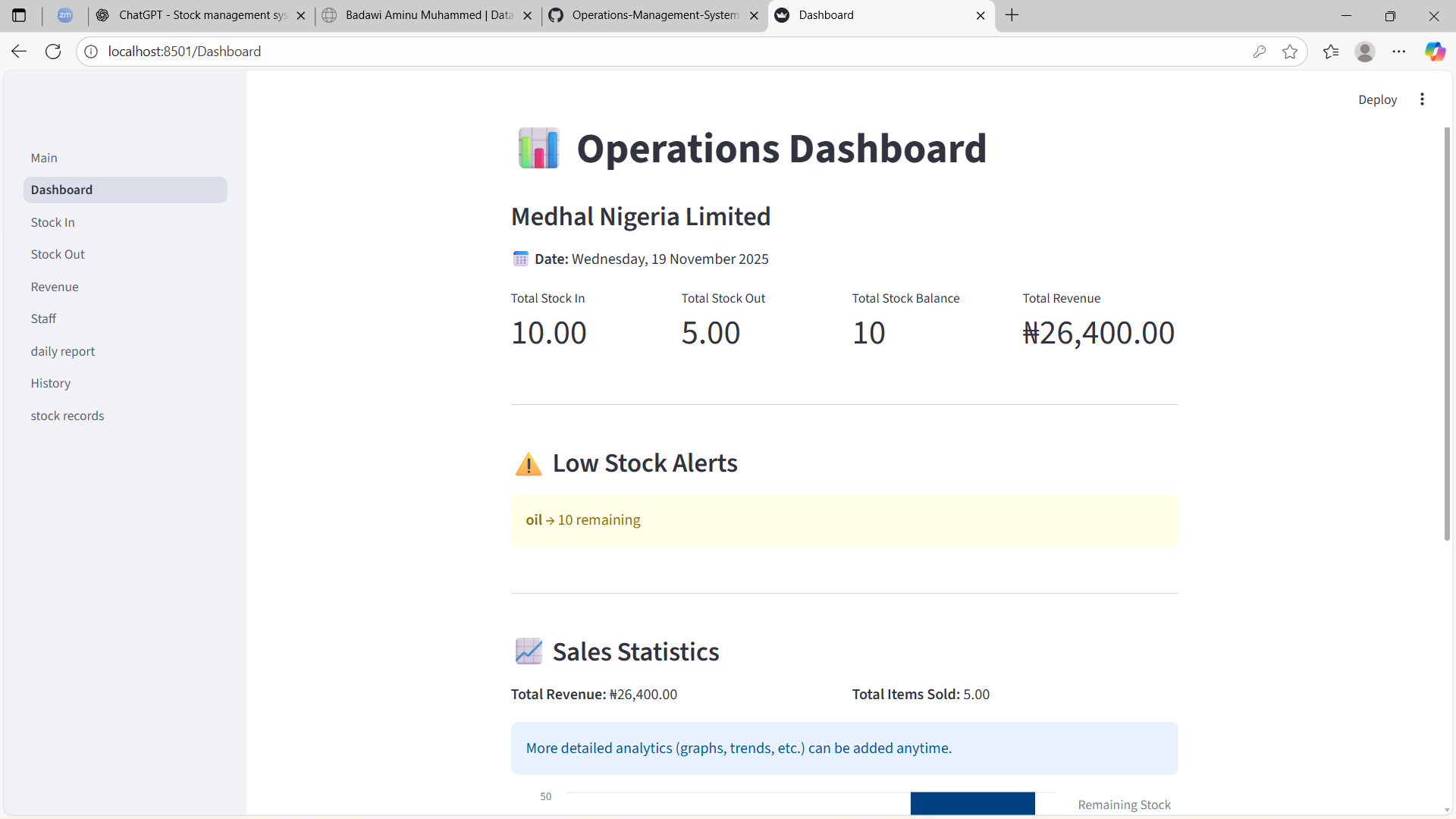The height and width of the screenshot is (819, 1456).
Task: Open a new browser tab
Action: [x=1012, y=15]
